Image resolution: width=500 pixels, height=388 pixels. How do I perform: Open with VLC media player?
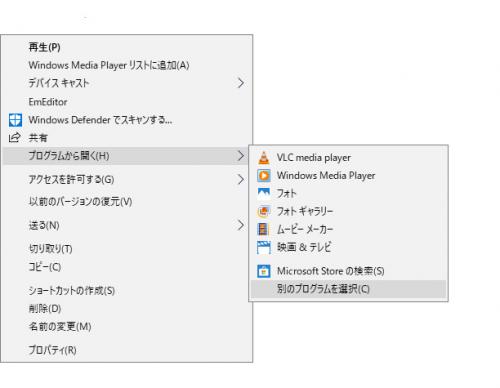tap(348, 158)
